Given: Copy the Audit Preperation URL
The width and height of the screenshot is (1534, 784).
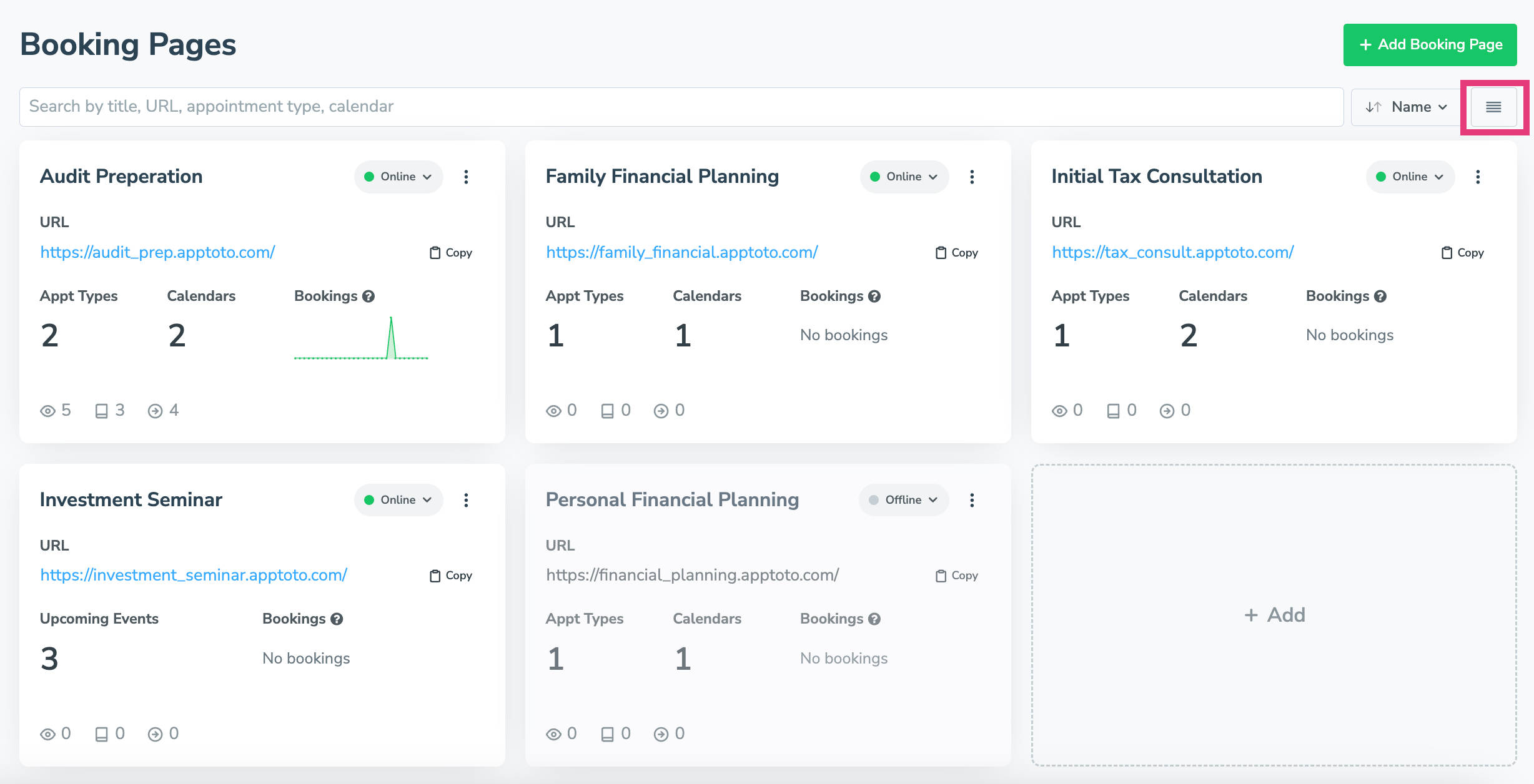Looking at the screenshot, I should pyautogui.click(x=450, y=252).
